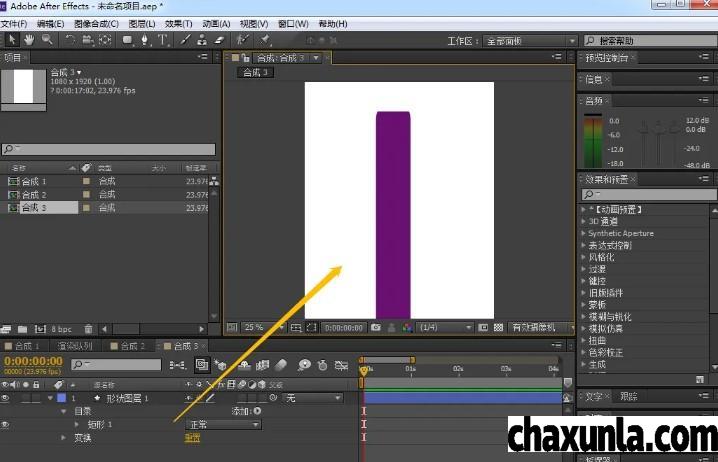
Task: Toggle transparency grid button in viewer
Action: [499, 328]
